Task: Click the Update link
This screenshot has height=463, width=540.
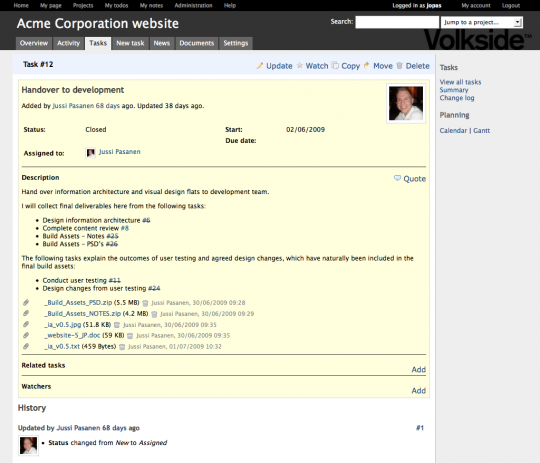Action: [x=279, y=66]
